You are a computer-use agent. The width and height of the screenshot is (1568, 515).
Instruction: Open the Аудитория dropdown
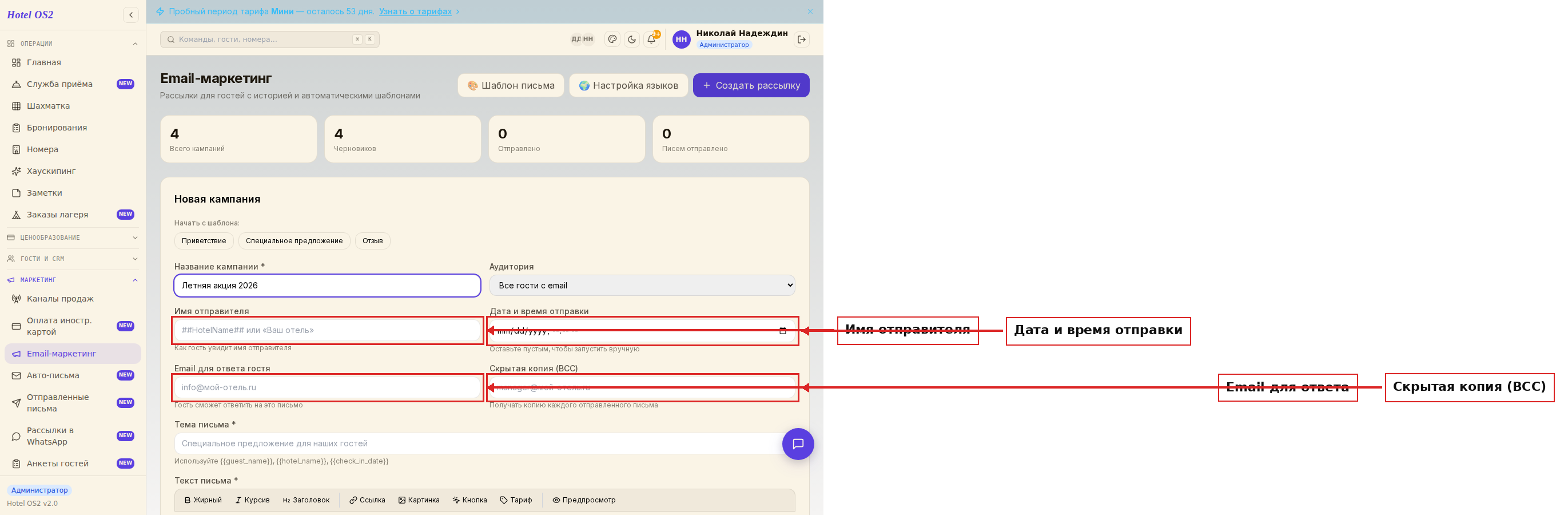coord(642,286)
